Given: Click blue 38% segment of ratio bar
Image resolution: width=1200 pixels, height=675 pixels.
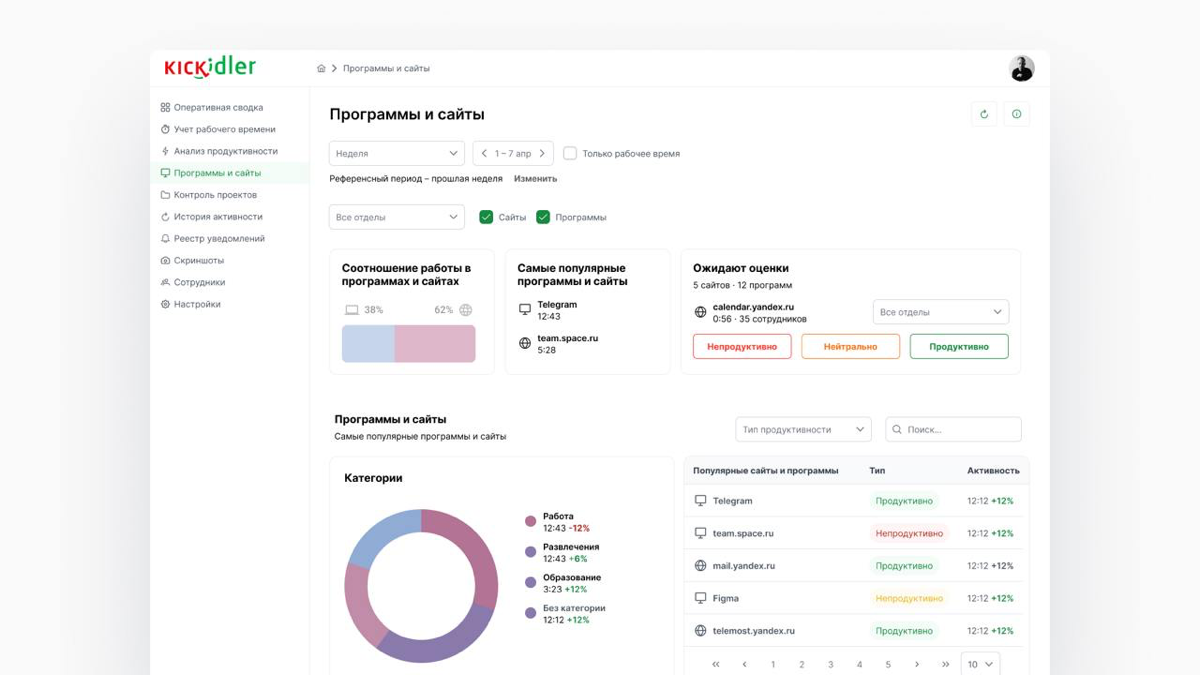Looking at the screenshot, I should click(368, 344).
